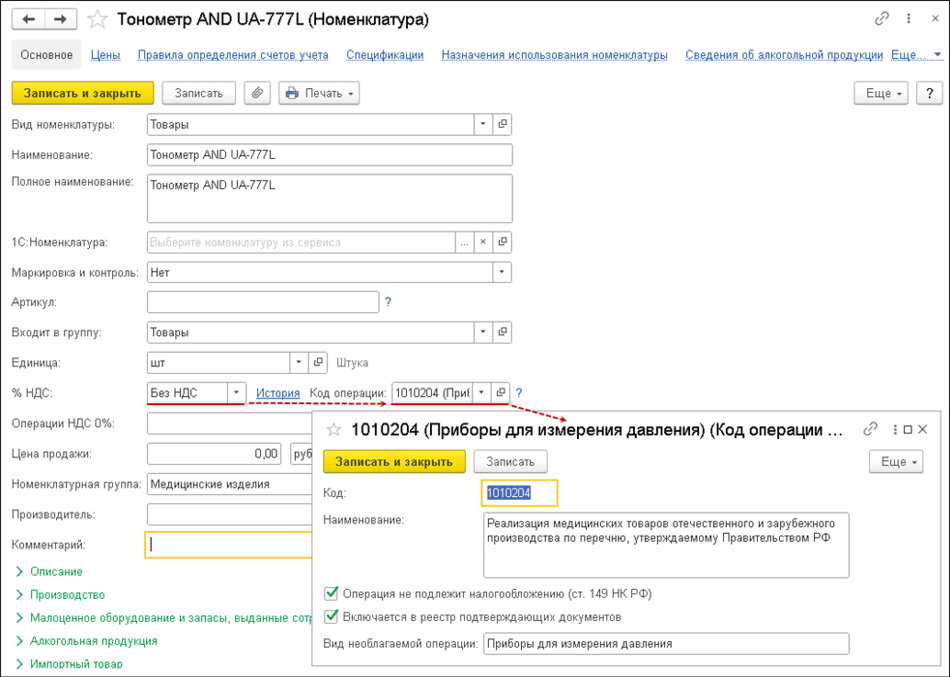Open the Спецификации tab
This screenshot has height=677, width=950.
(385, 55)
